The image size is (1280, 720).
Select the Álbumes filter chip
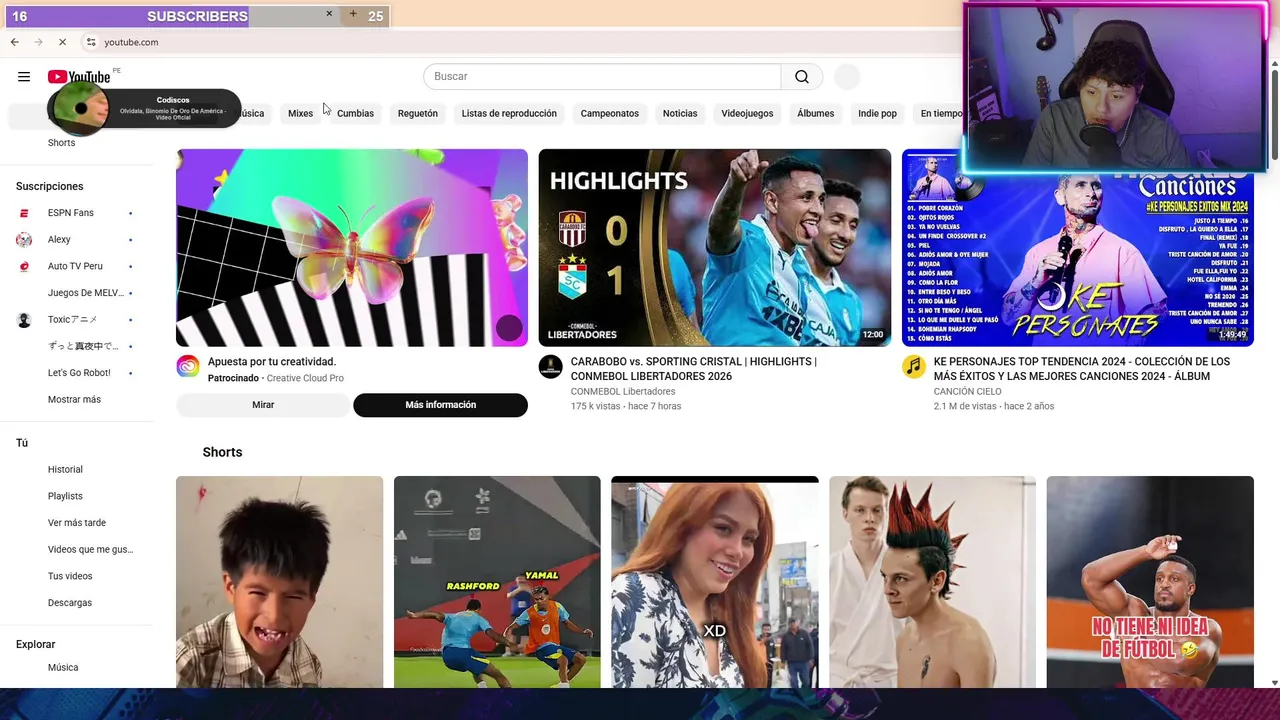pos(815,114)
